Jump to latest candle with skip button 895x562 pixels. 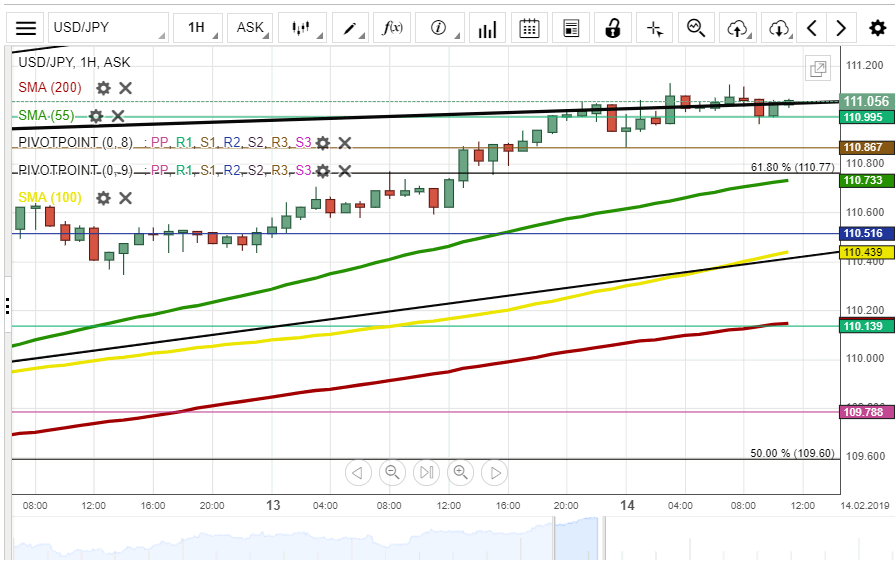(426, 472)
